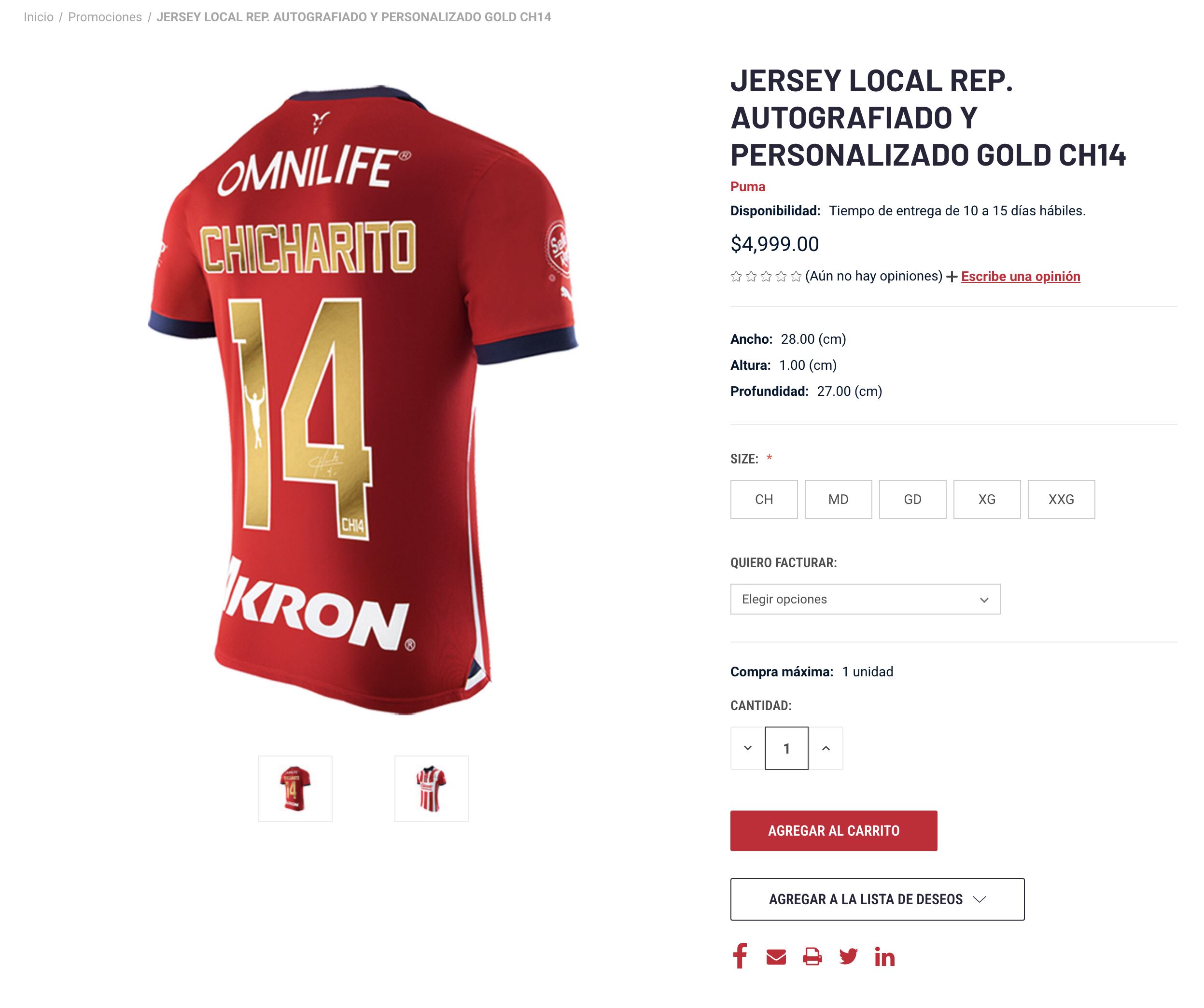
Task: Select size CH
Action: 764,499
